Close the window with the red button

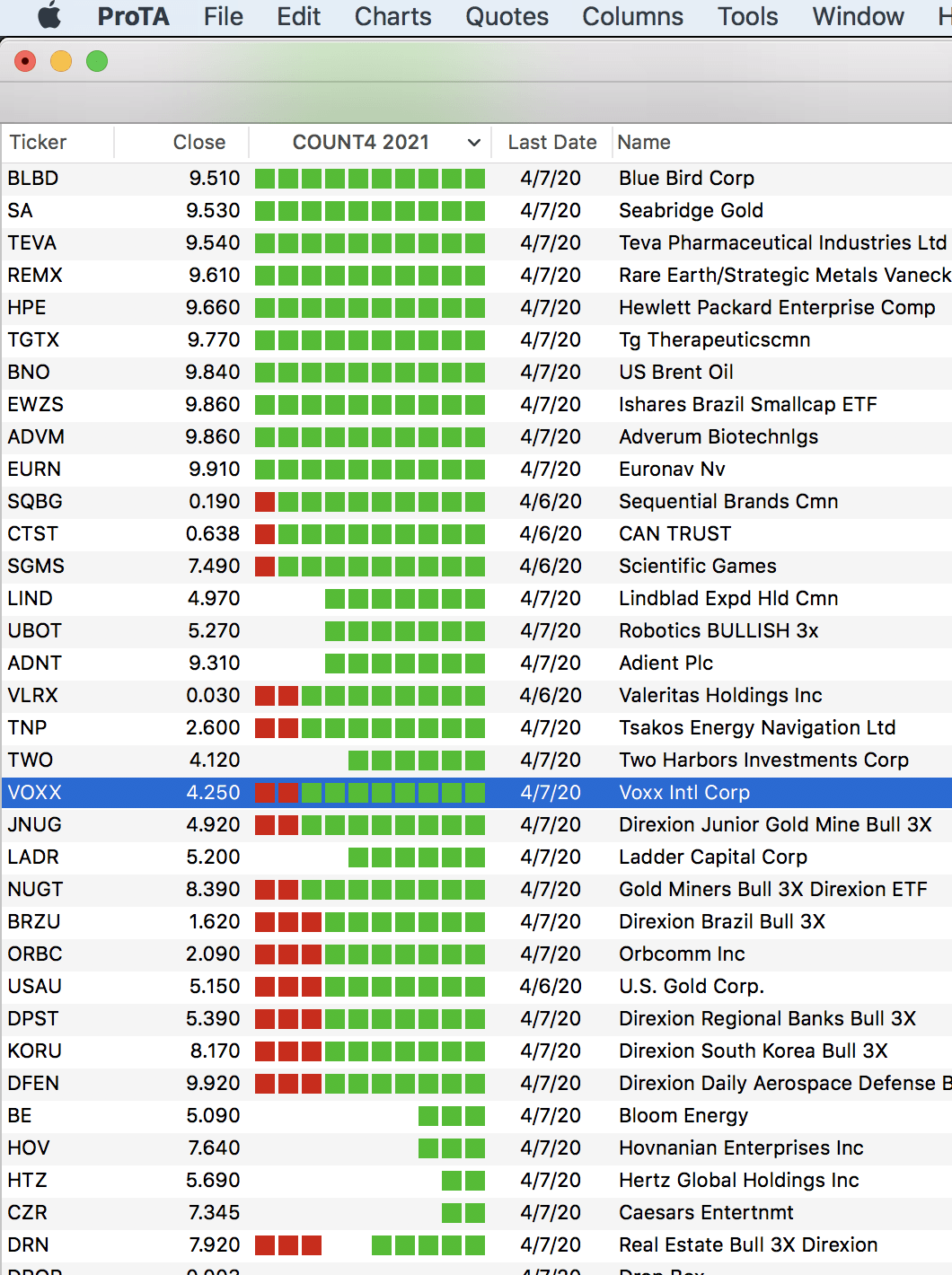[25, 61]
